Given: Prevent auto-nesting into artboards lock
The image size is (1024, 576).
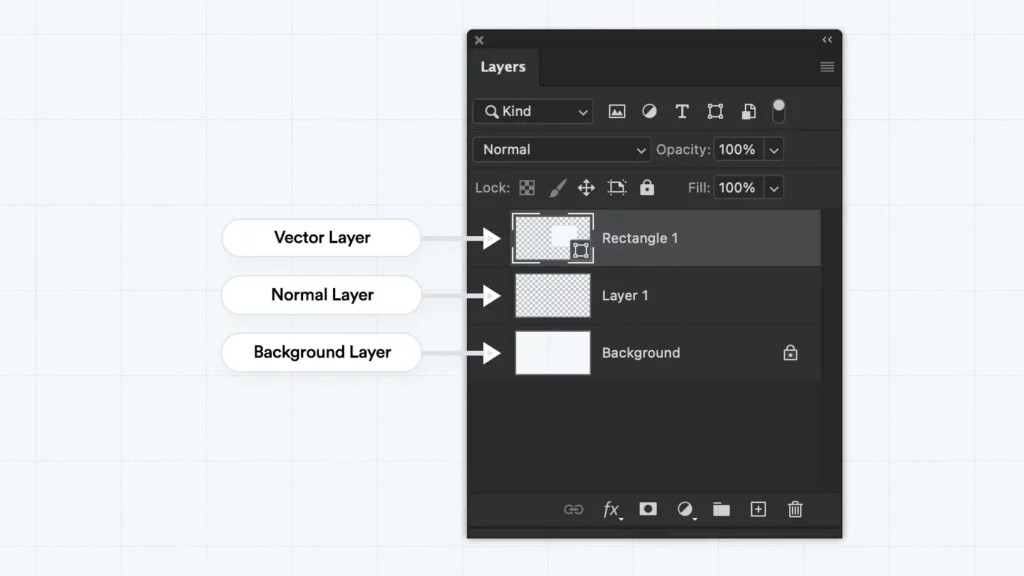Looking at the screenshot, I should (616, 188).
